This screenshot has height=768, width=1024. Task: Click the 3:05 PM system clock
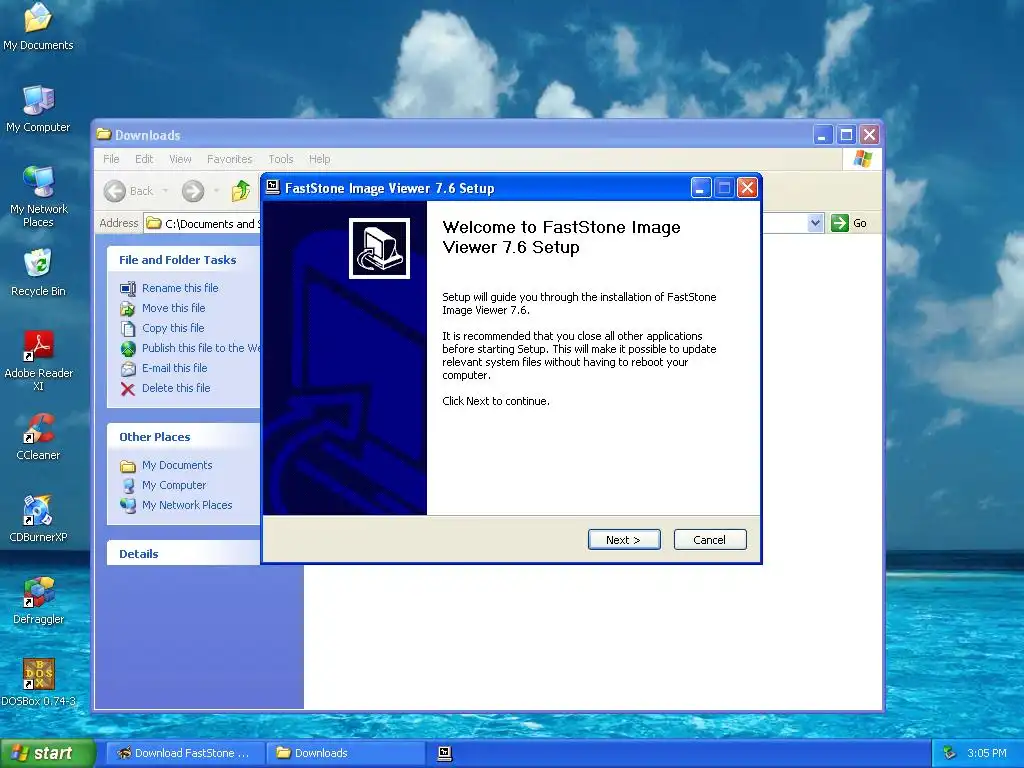coord(987,753)
